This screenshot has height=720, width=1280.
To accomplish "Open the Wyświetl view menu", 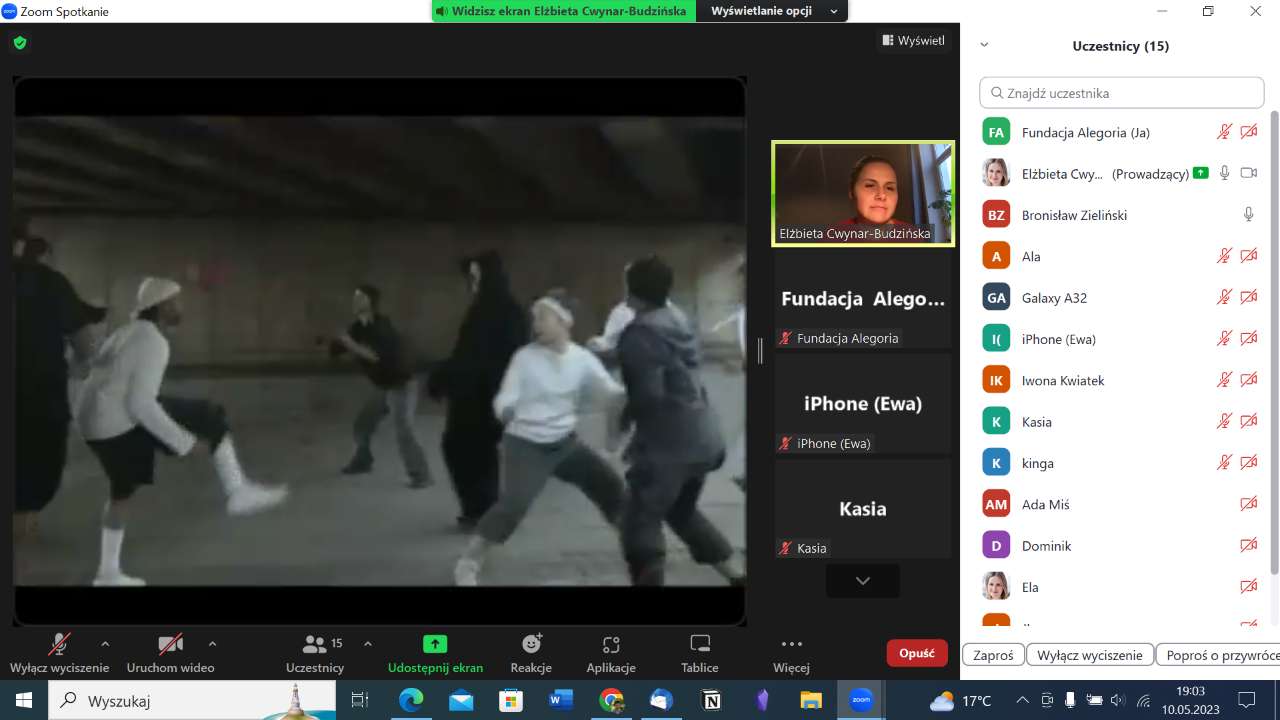I will [x=913, y=41].
